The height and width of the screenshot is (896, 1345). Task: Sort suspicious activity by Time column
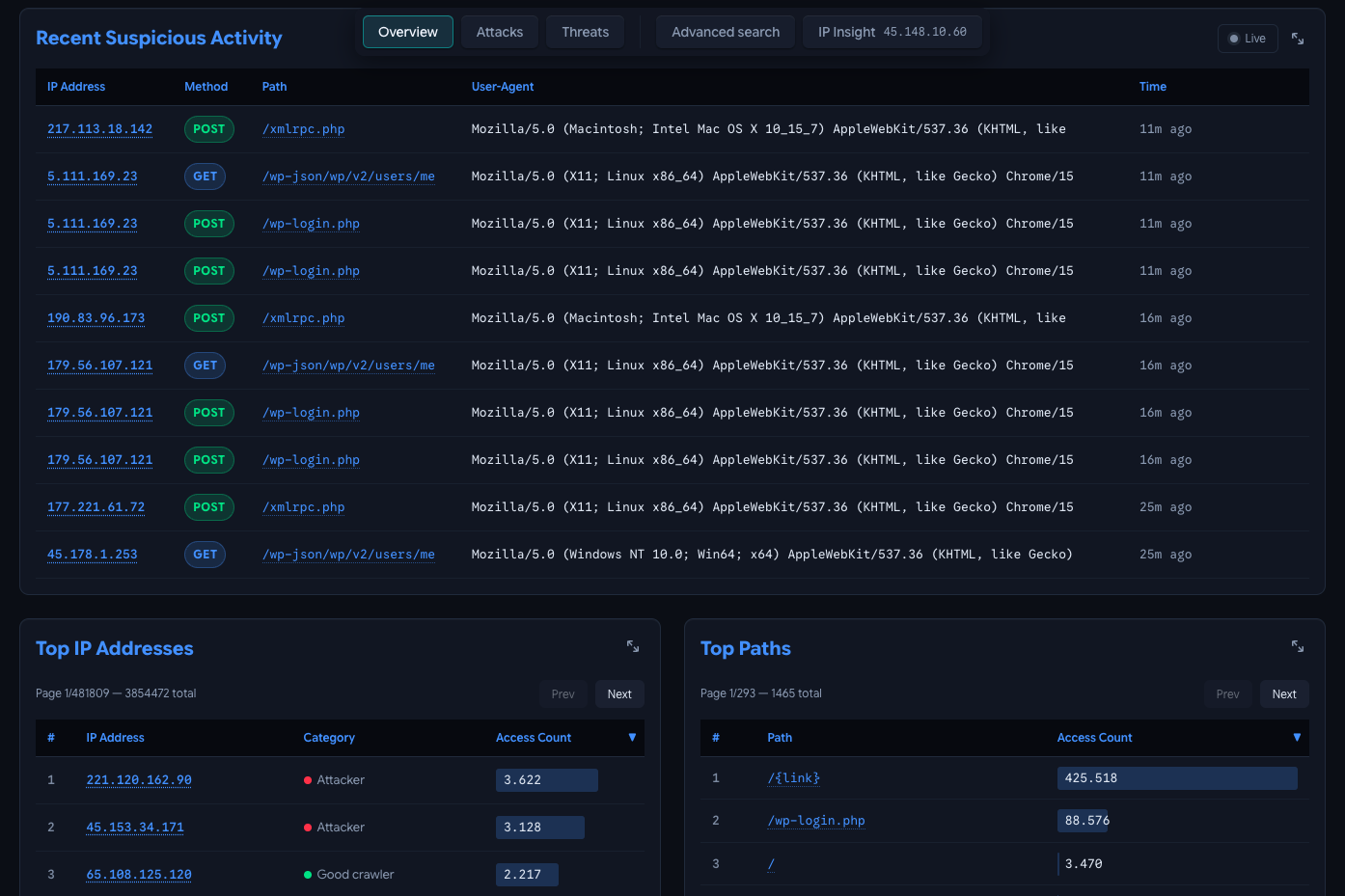coord(1153,87)
